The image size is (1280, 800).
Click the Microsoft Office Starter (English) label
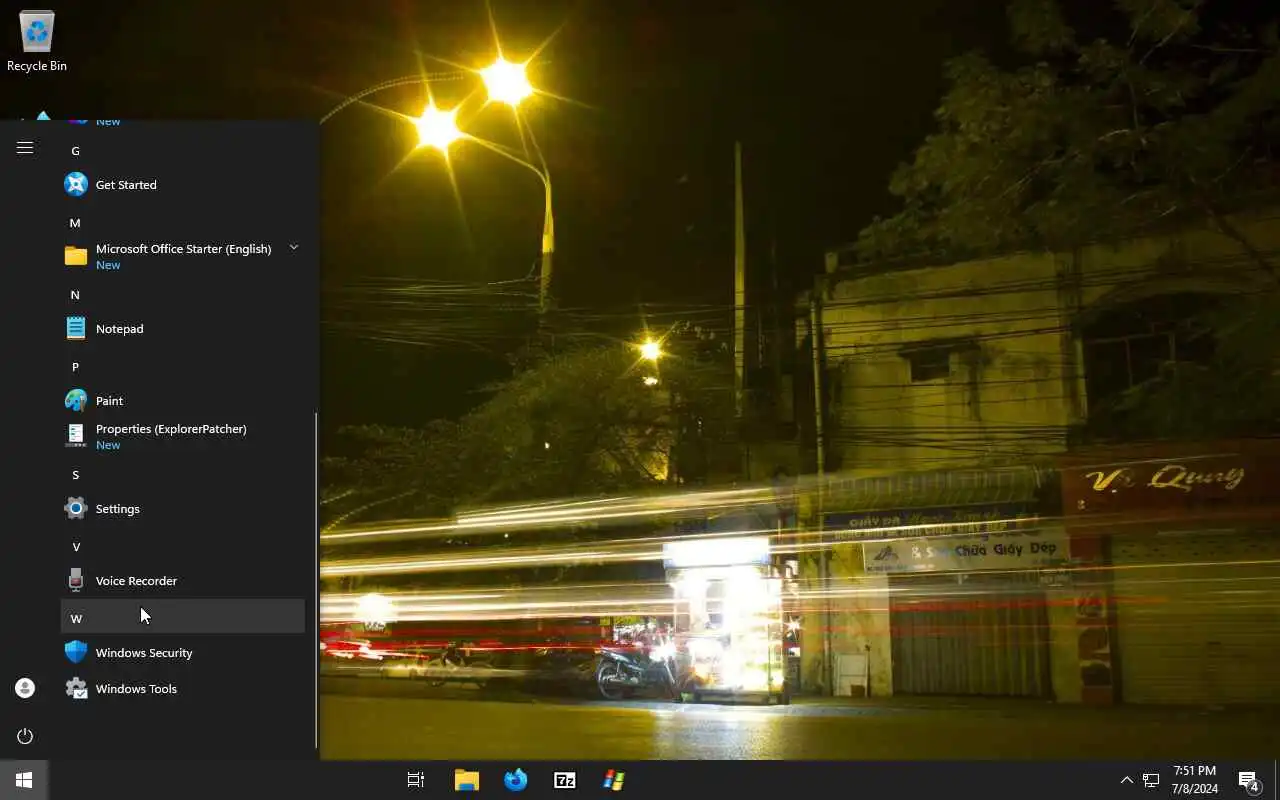pyautogui.click(x=183, y=249)
